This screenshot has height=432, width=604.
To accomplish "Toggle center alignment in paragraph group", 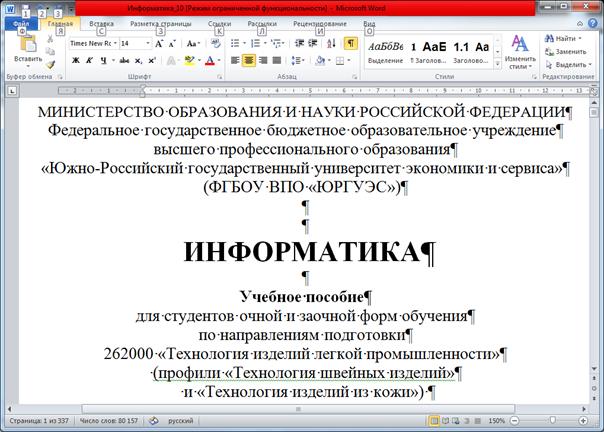I will coord(248,61).
